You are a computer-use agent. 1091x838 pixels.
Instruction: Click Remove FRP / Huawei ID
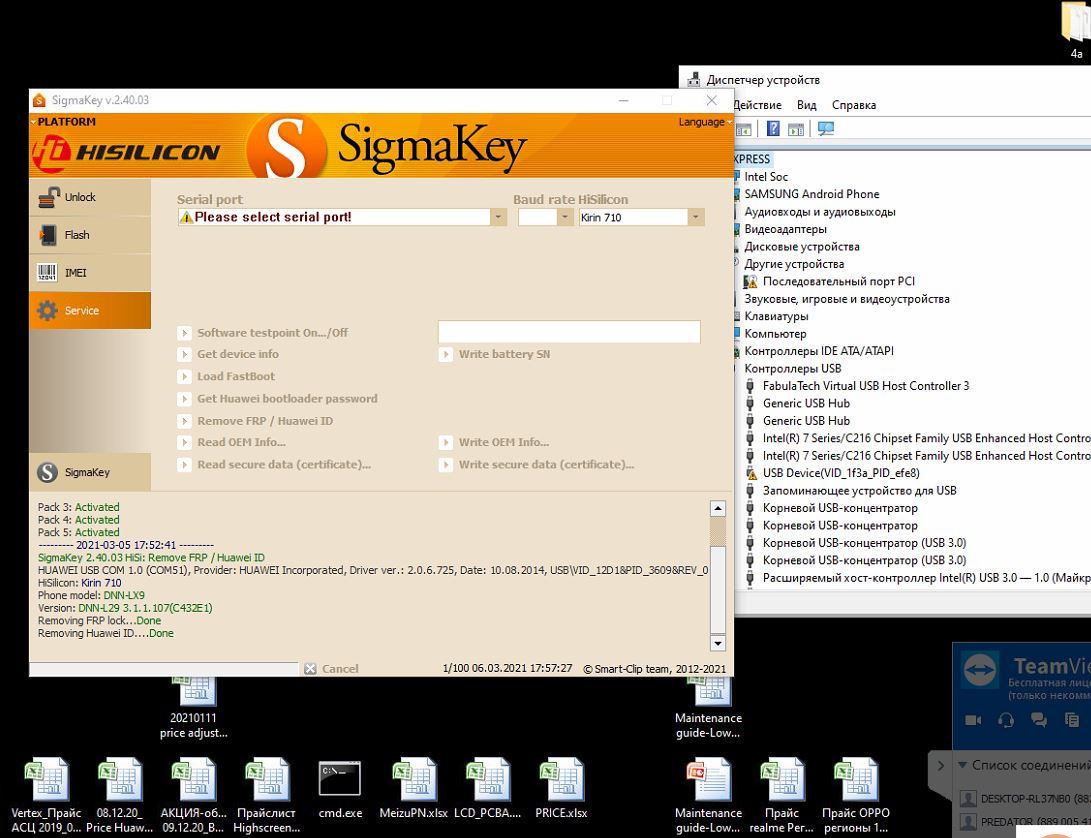(x=256, y=421)
